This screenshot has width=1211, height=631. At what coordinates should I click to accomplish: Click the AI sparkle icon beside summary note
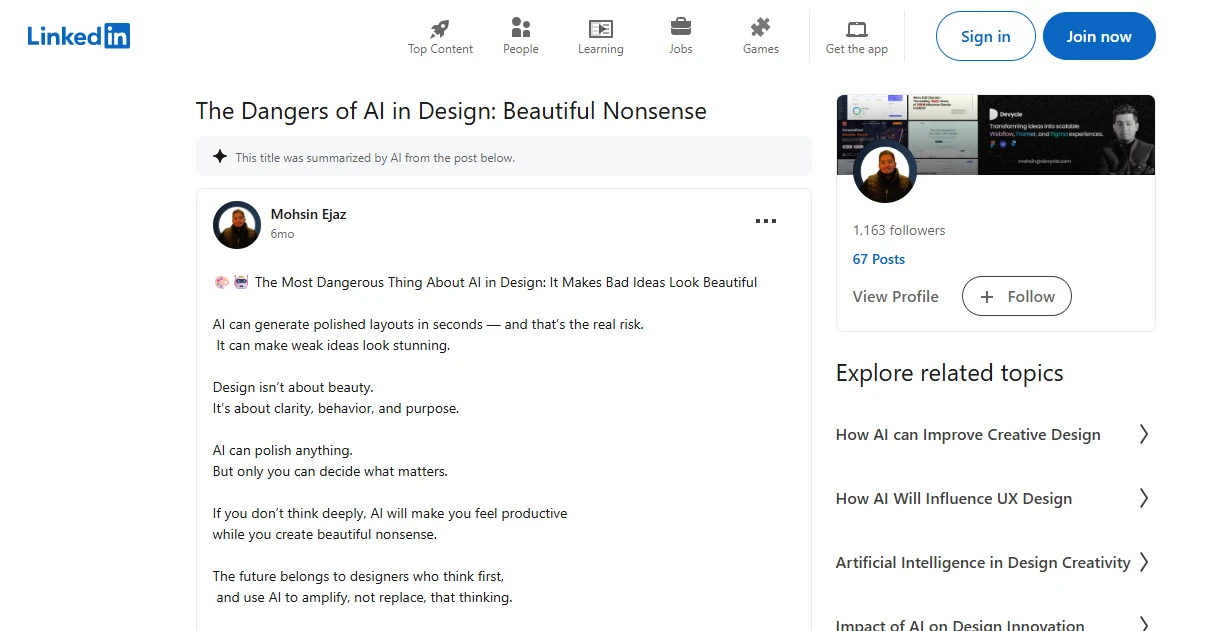220,157
